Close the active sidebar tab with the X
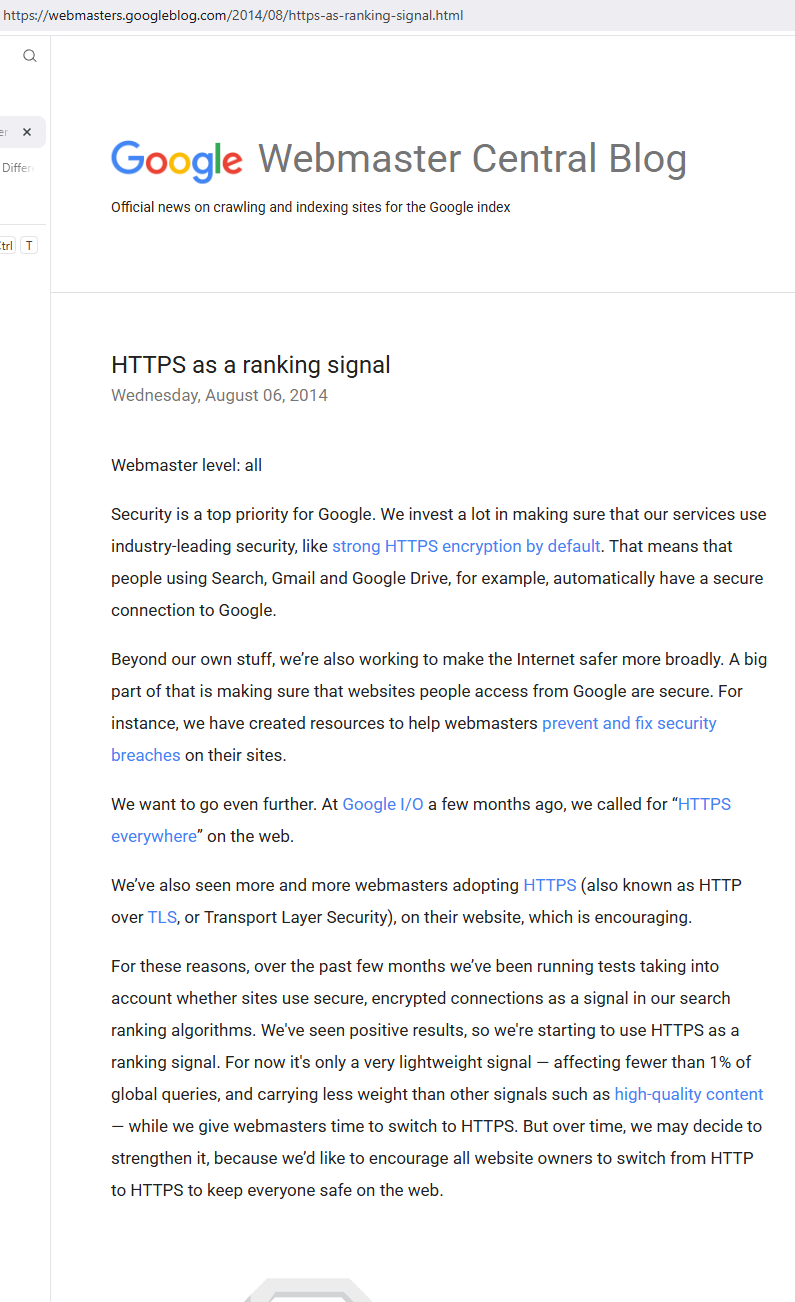 [27, 132]
